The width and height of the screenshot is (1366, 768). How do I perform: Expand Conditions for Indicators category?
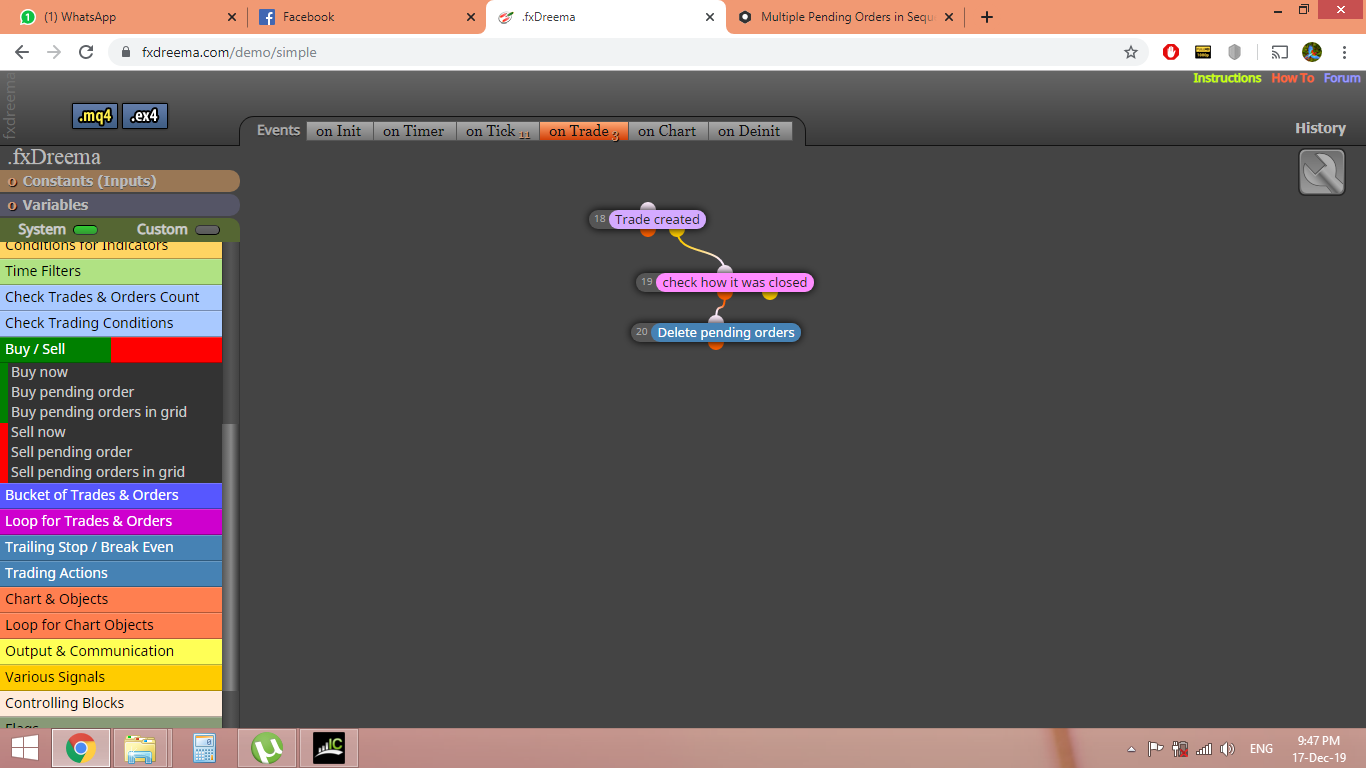pos(111,248)
